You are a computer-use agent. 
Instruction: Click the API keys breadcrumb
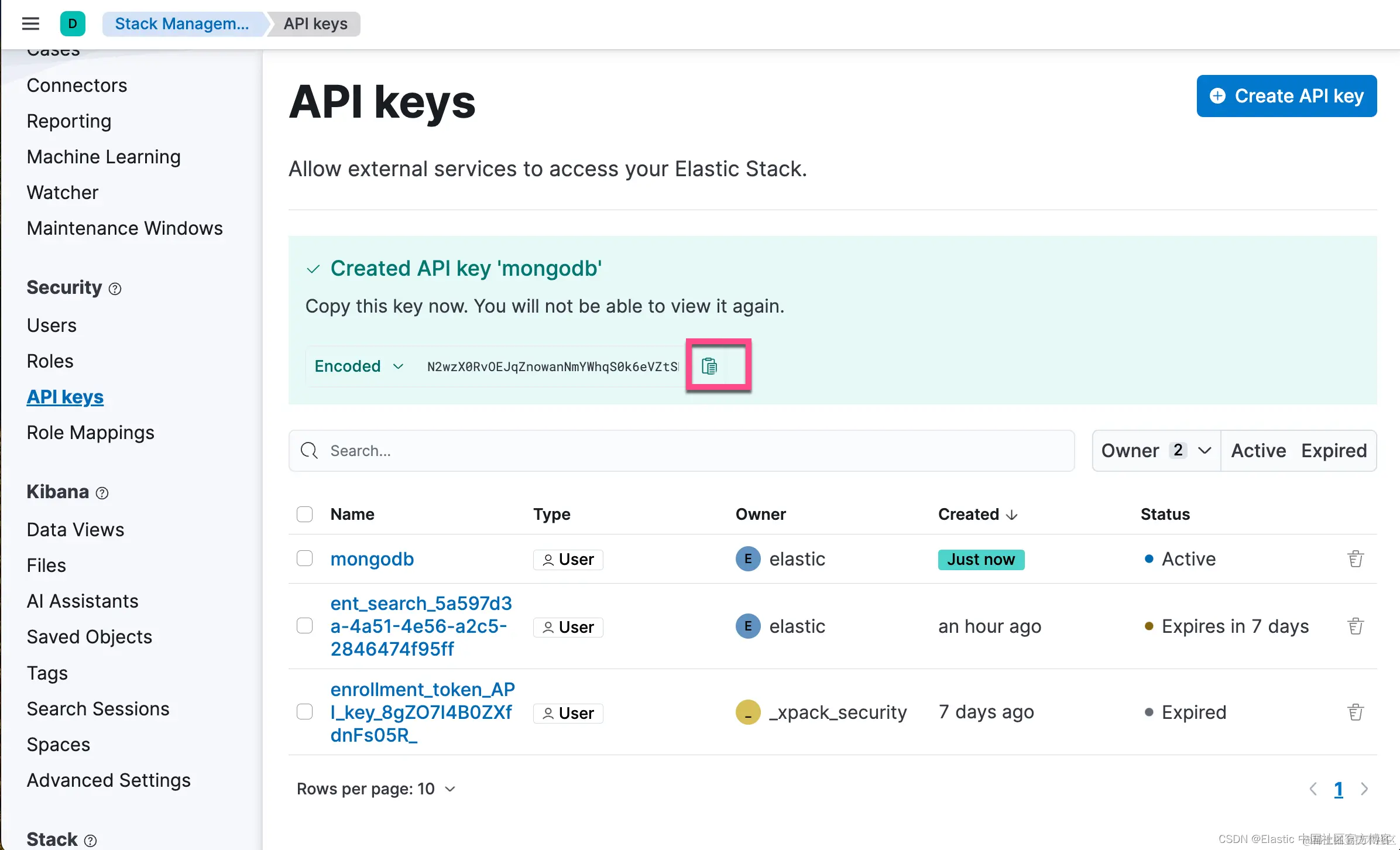[315, 24]
